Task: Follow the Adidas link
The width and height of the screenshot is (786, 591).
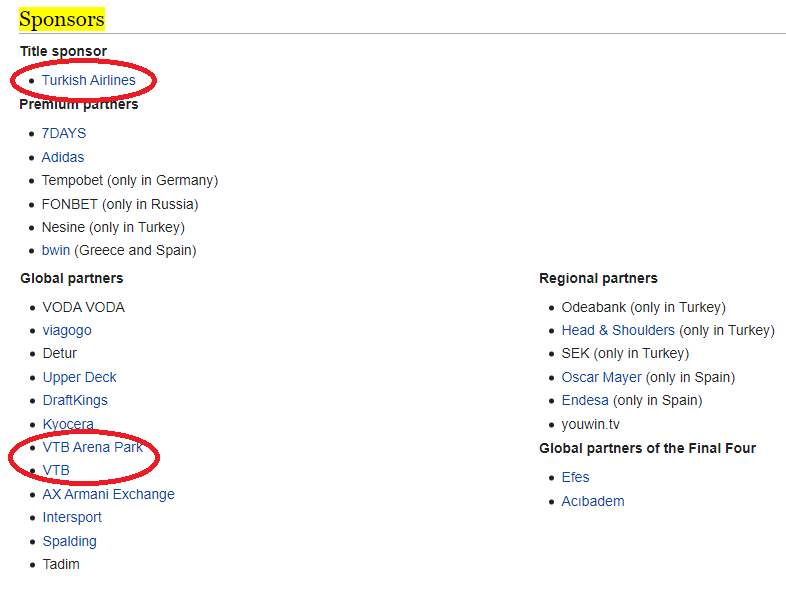Action: click(63, 157)
